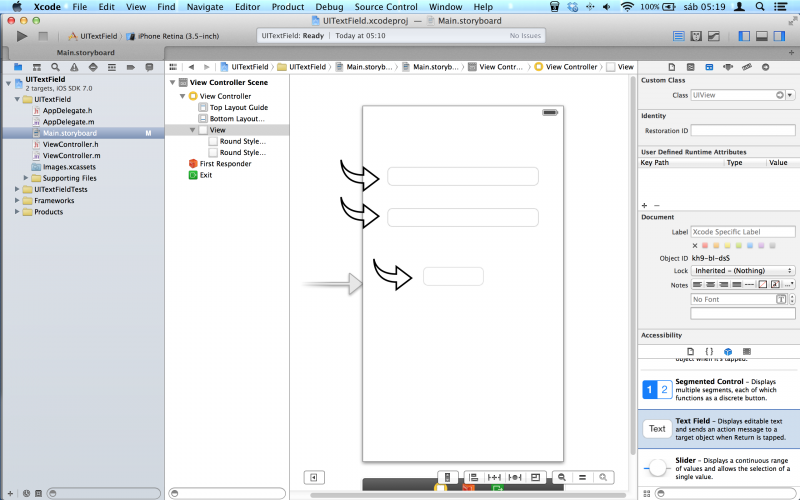Run the project with the Play button
Image resolution: width=800 pixels, height=500 pixels.
21,36
